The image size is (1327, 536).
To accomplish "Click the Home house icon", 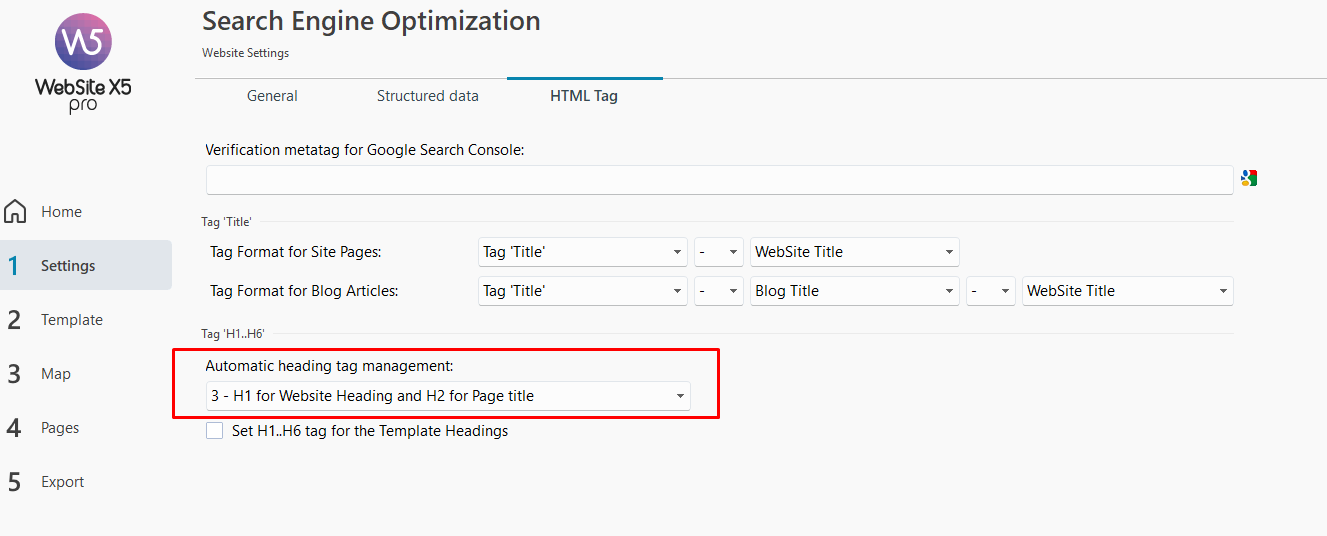I will point(15,211).
